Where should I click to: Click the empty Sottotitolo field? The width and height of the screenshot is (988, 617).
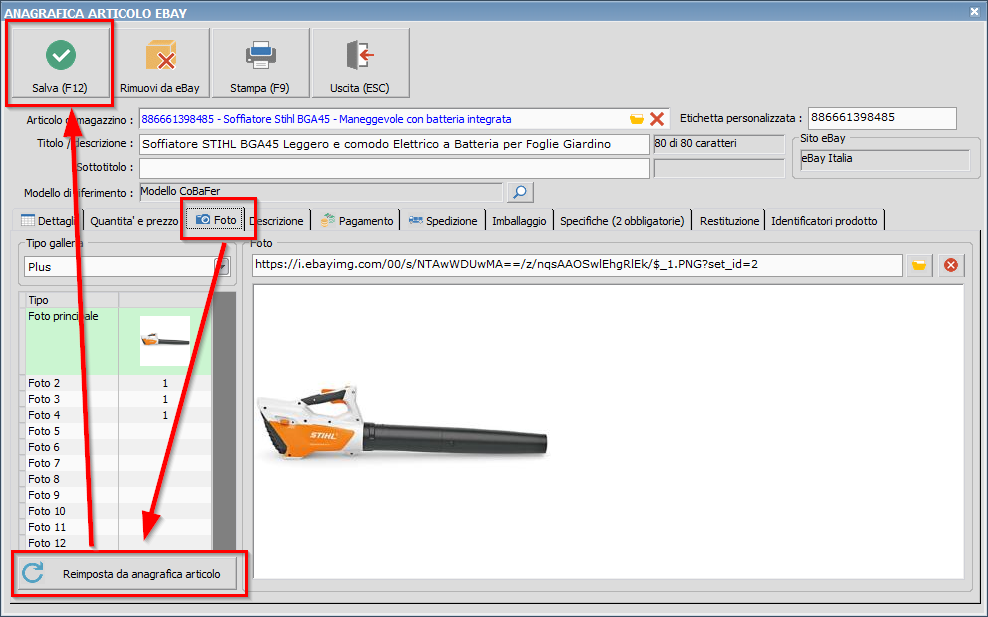(x=394, y=168)
